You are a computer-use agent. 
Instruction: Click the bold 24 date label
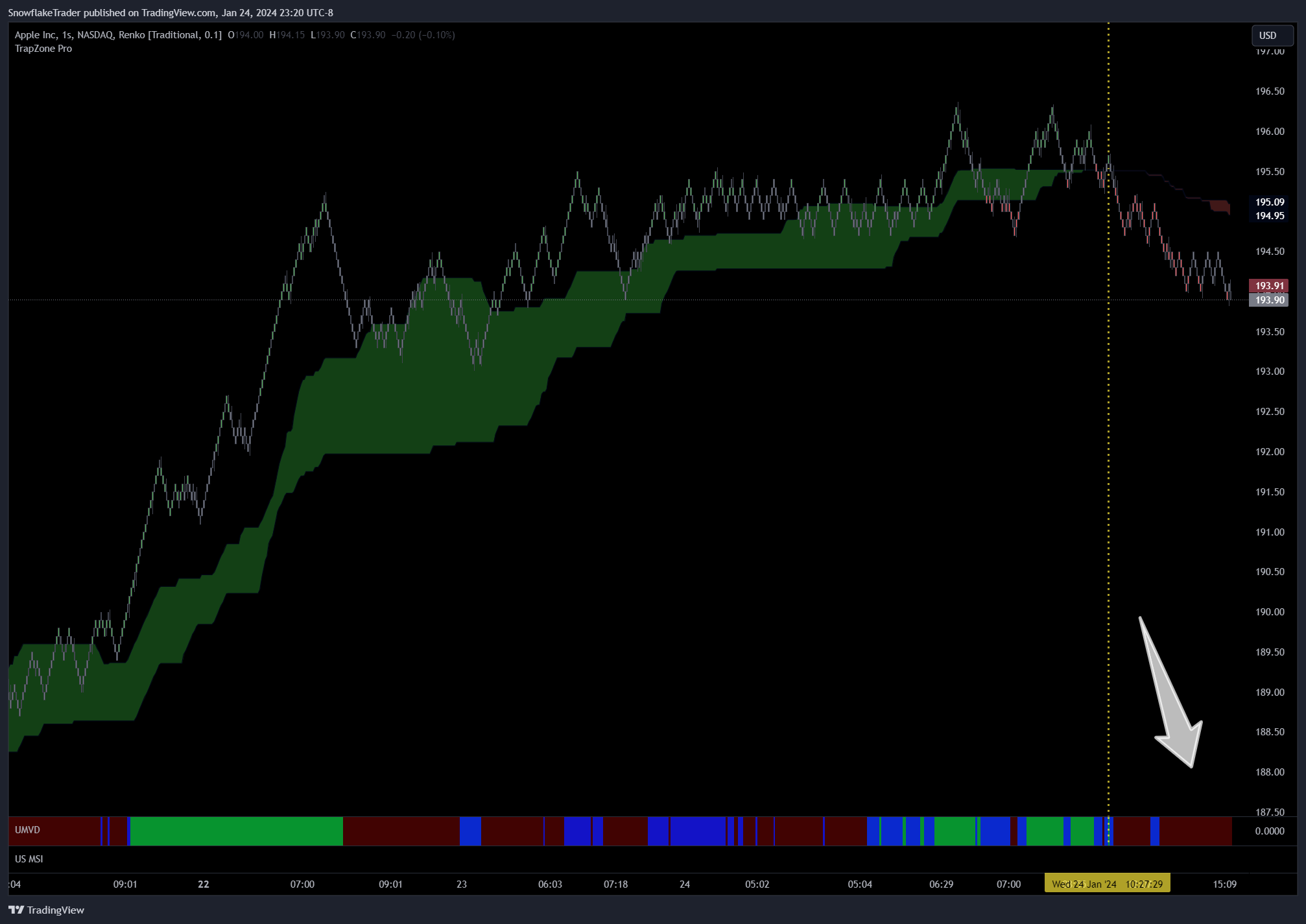pos(685,884)
